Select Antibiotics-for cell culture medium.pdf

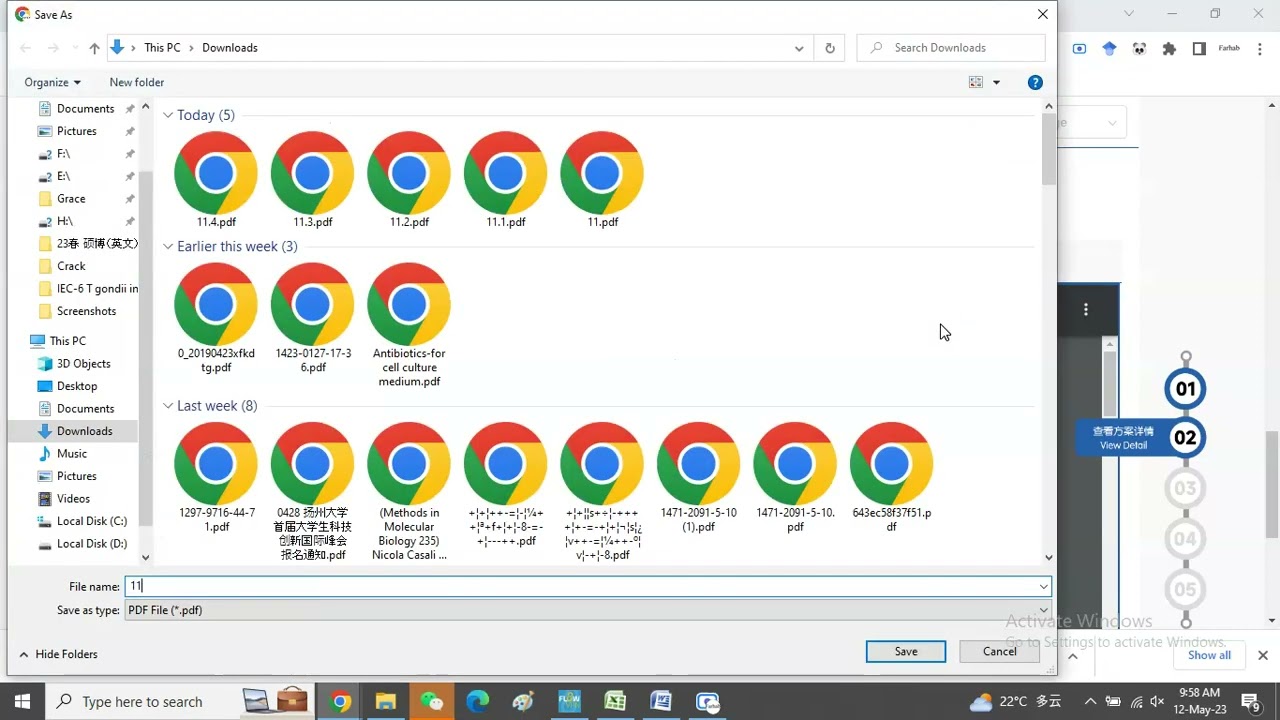click(x=409, y=325)
